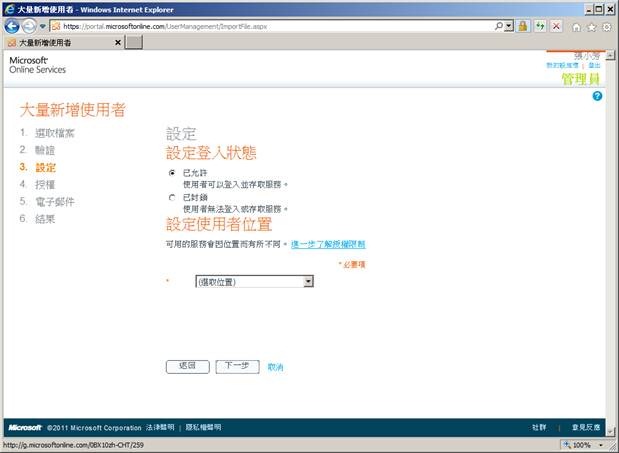Click the learn more link about licensing restrictions
The image size is (619, 453).
(328, 244)
